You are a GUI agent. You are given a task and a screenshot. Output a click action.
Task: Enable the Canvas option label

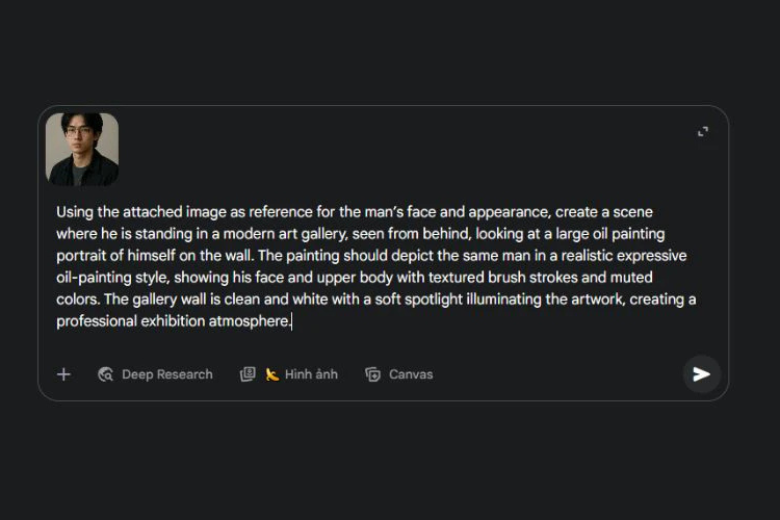pyautogui.click(x=410, y=374)
